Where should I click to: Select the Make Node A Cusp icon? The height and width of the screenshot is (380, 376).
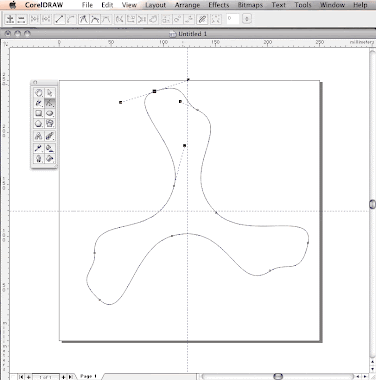click(x=84, y=19)
